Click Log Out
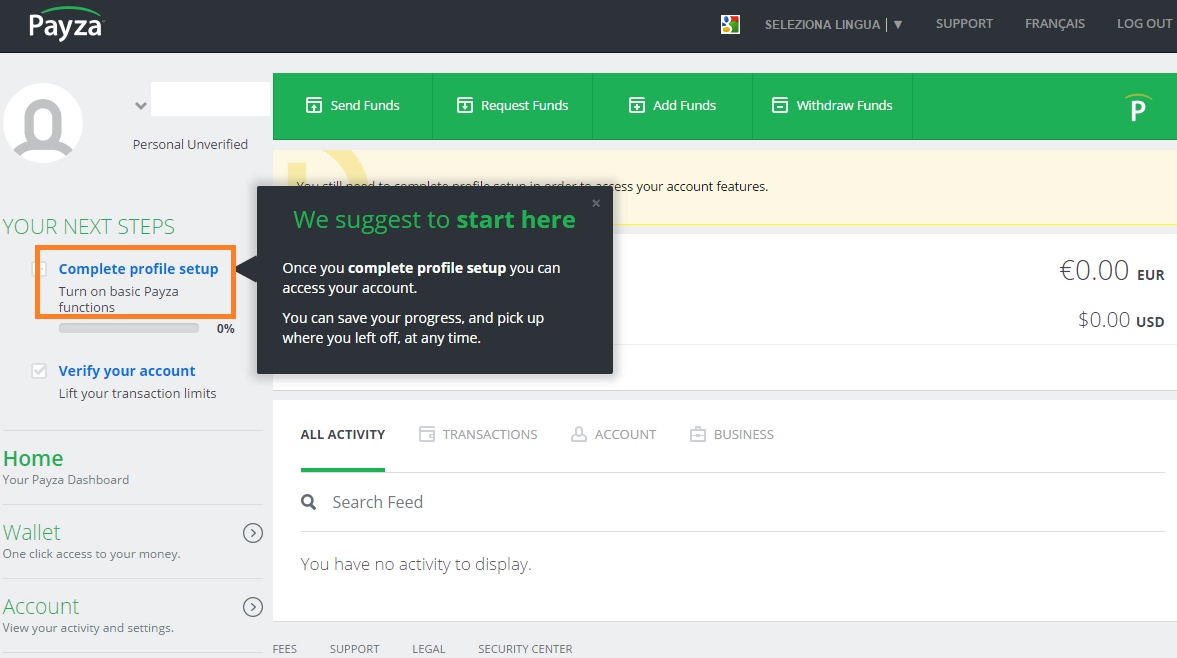 click(x=1144, y=24)
